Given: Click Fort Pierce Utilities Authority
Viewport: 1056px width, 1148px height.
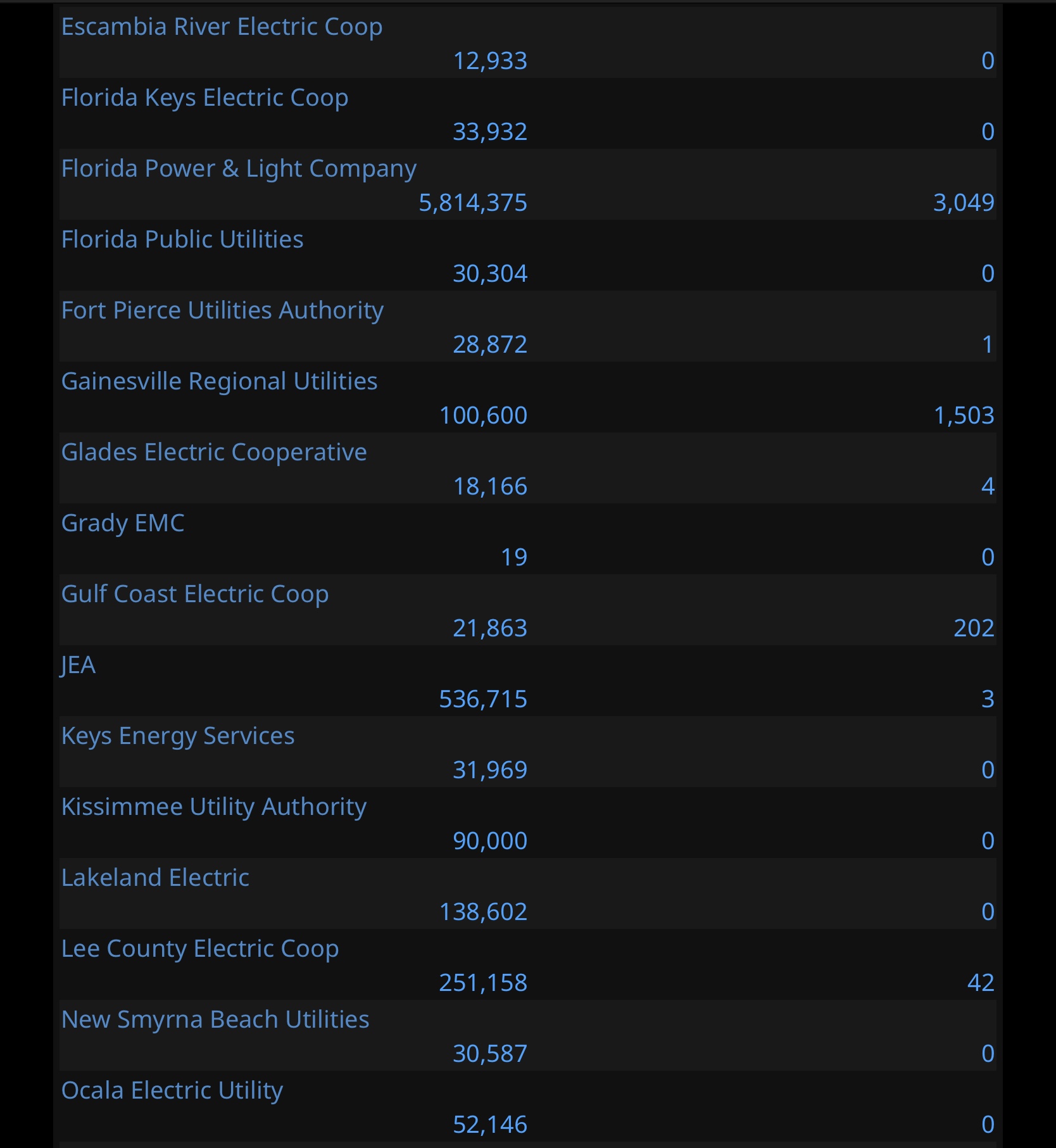Looking at the screenshot, I should [222, 311].
